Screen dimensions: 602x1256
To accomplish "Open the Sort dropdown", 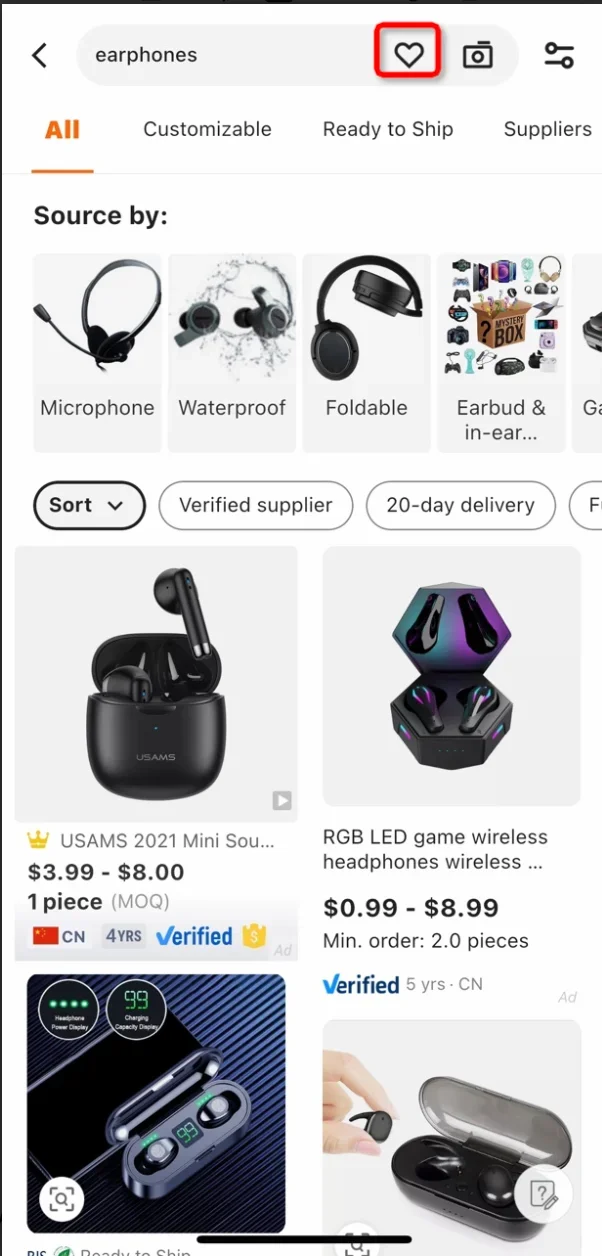I will point(89,505).
